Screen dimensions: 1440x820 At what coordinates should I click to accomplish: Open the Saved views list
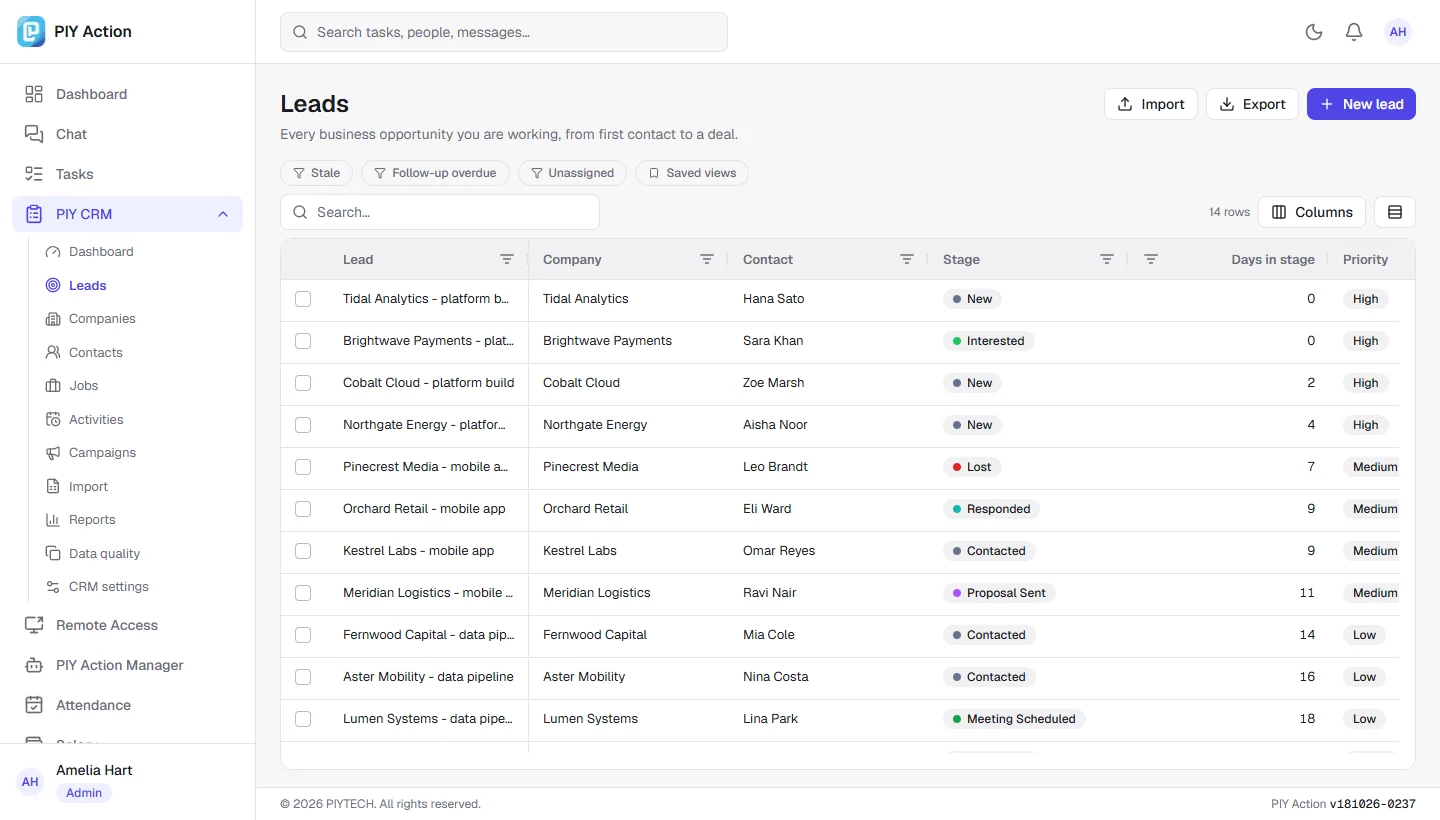pyautogui.click(x=692, y=173)
